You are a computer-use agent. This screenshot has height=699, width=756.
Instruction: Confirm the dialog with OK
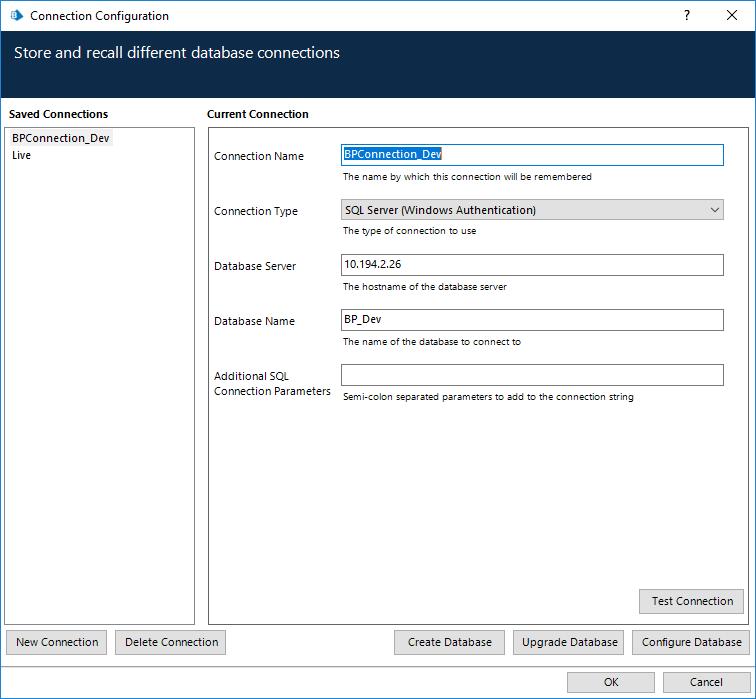coord(611,682)
